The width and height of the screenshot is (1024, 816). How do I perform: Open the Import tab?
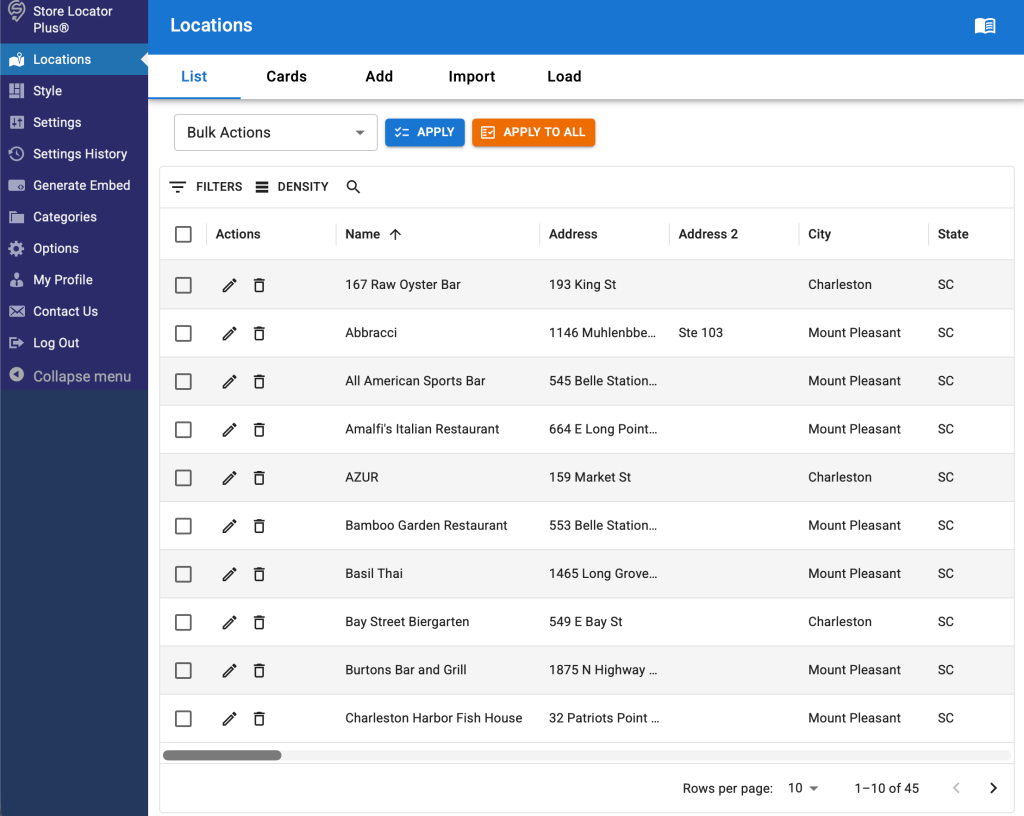472,76
